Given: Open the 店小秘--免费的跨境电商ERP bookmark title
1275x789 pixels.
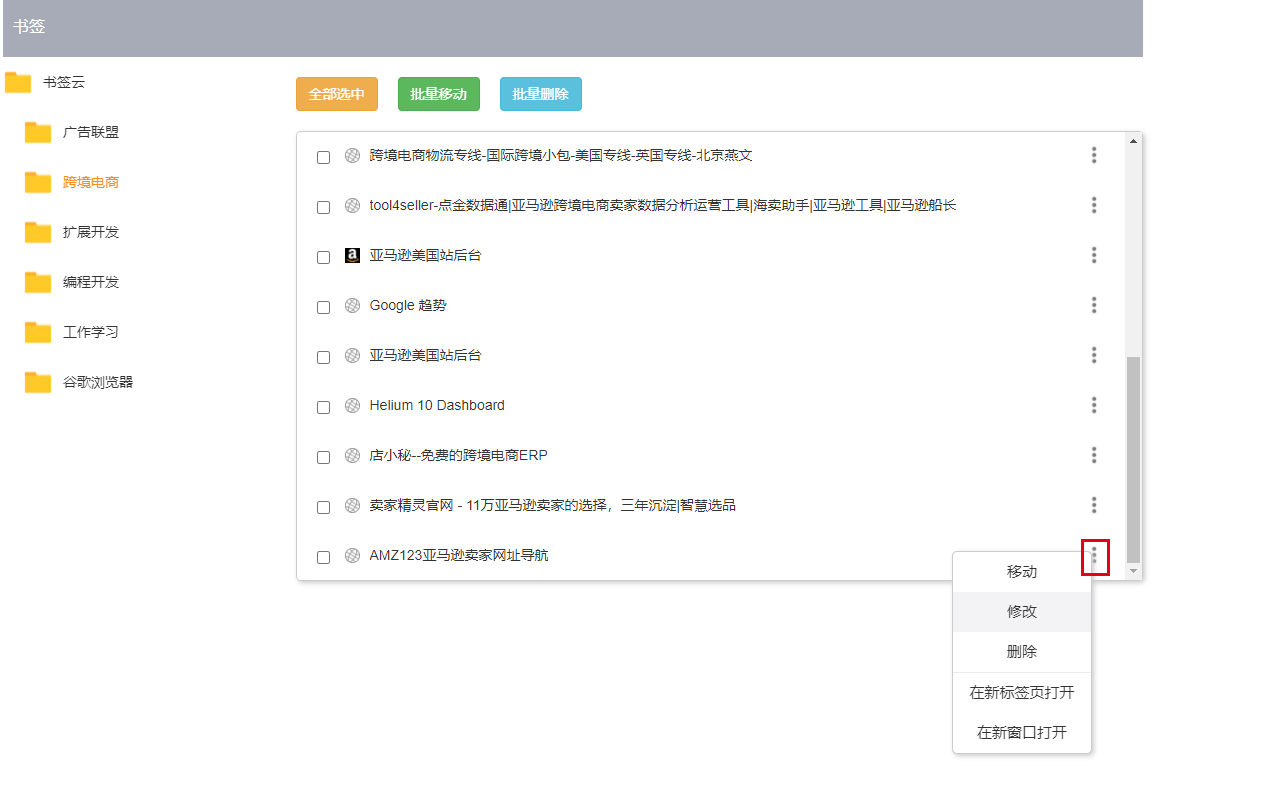Looking at the screenshot, I should [459, 455].
